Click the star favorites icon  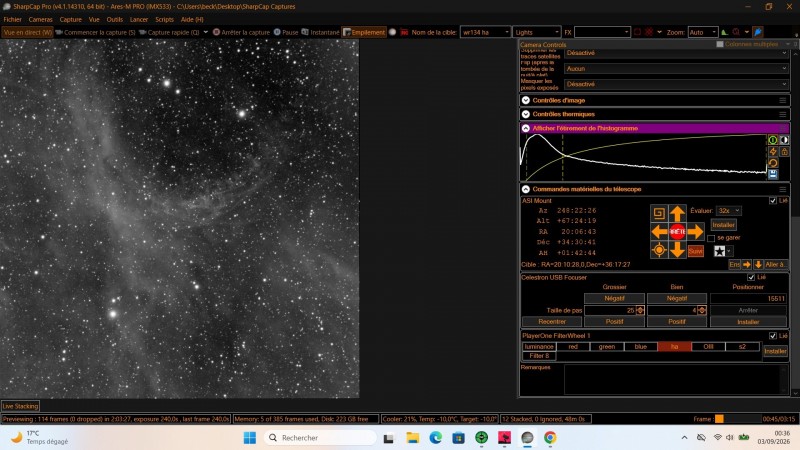click(719, 251)
